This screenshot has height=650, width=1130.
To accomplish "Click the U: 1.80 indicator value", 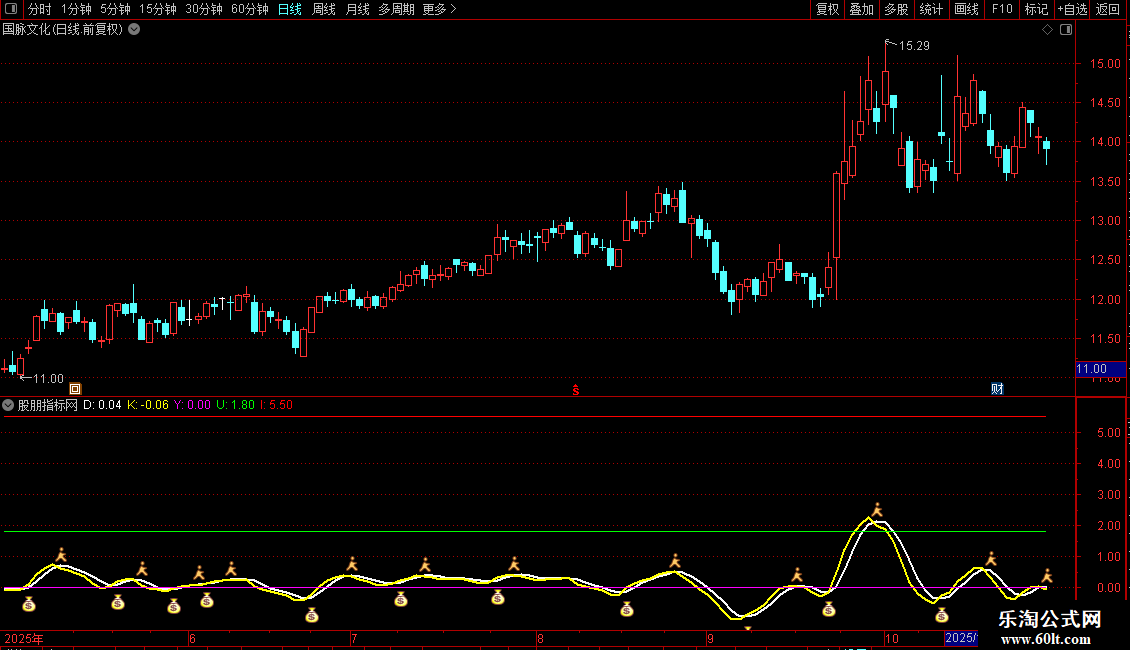I will 236,405.
